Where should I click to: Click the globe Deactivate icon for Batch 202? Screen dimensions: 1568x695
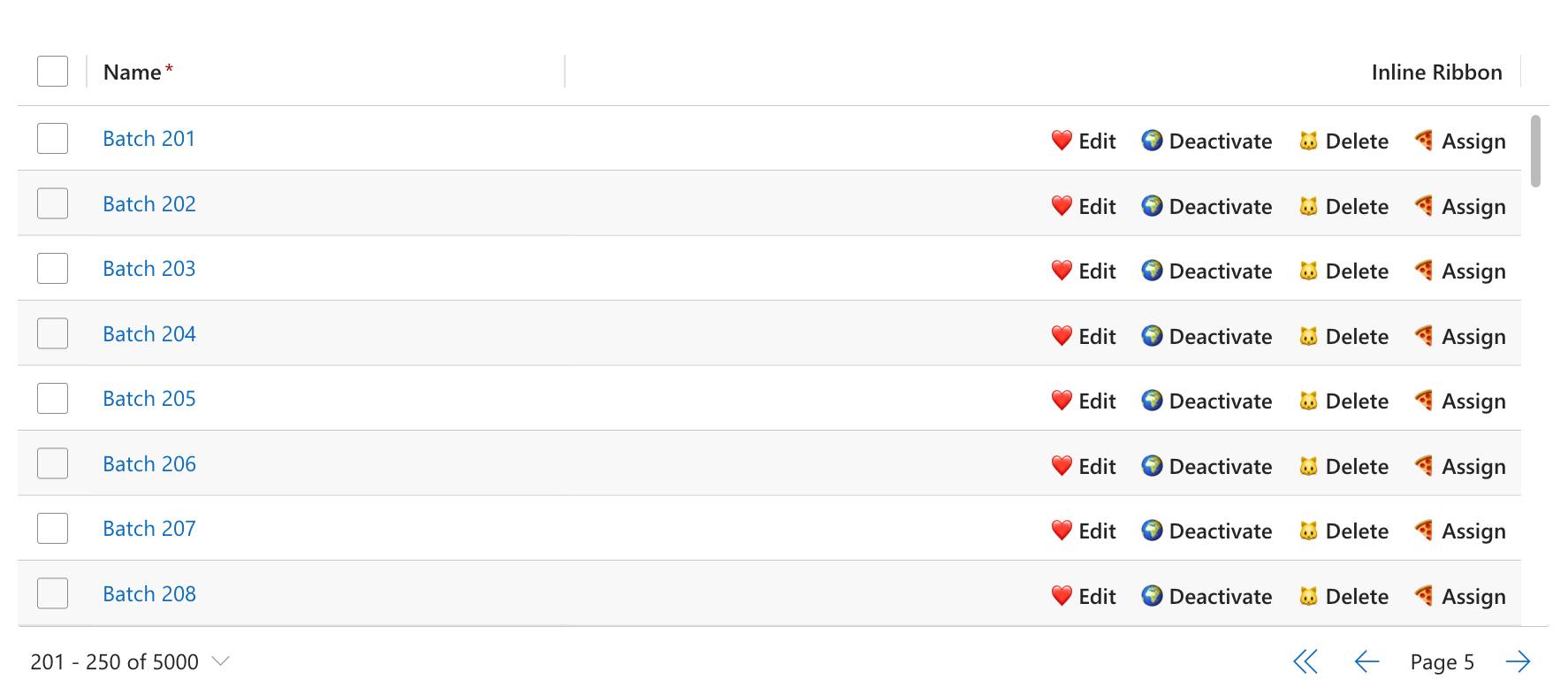pyautogui.click(x=1152, y=206)
